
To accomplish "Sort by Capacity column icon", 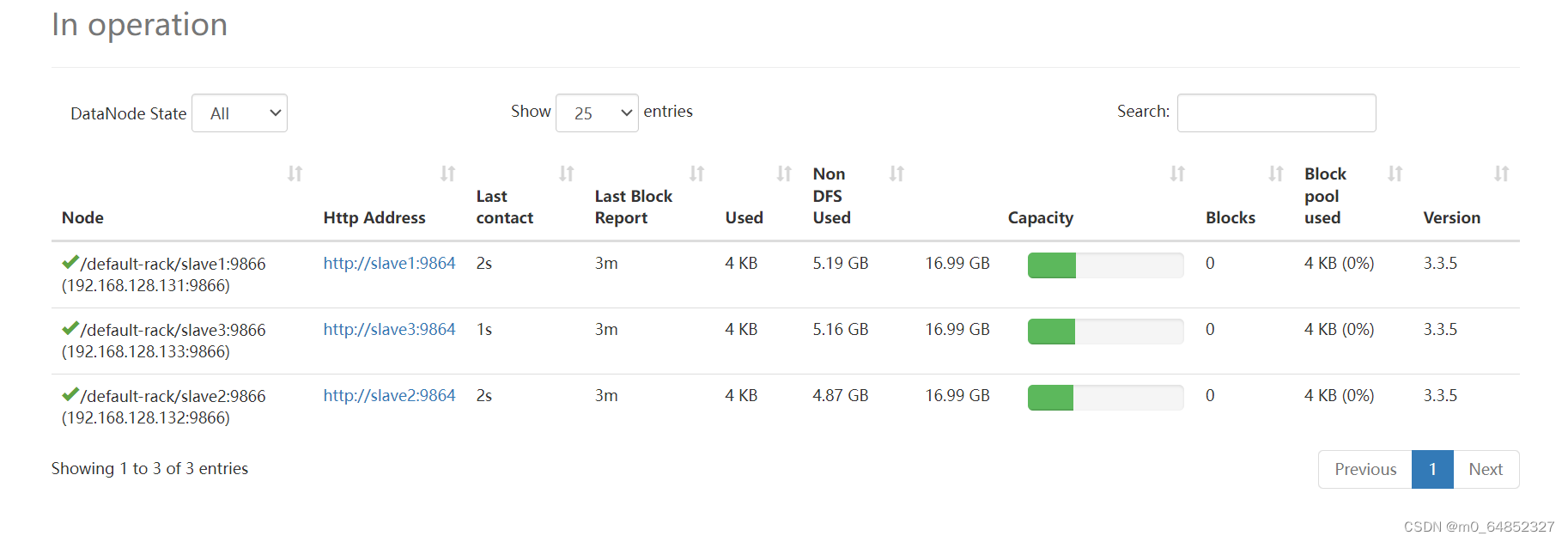I will click(x=1177, y=174).
